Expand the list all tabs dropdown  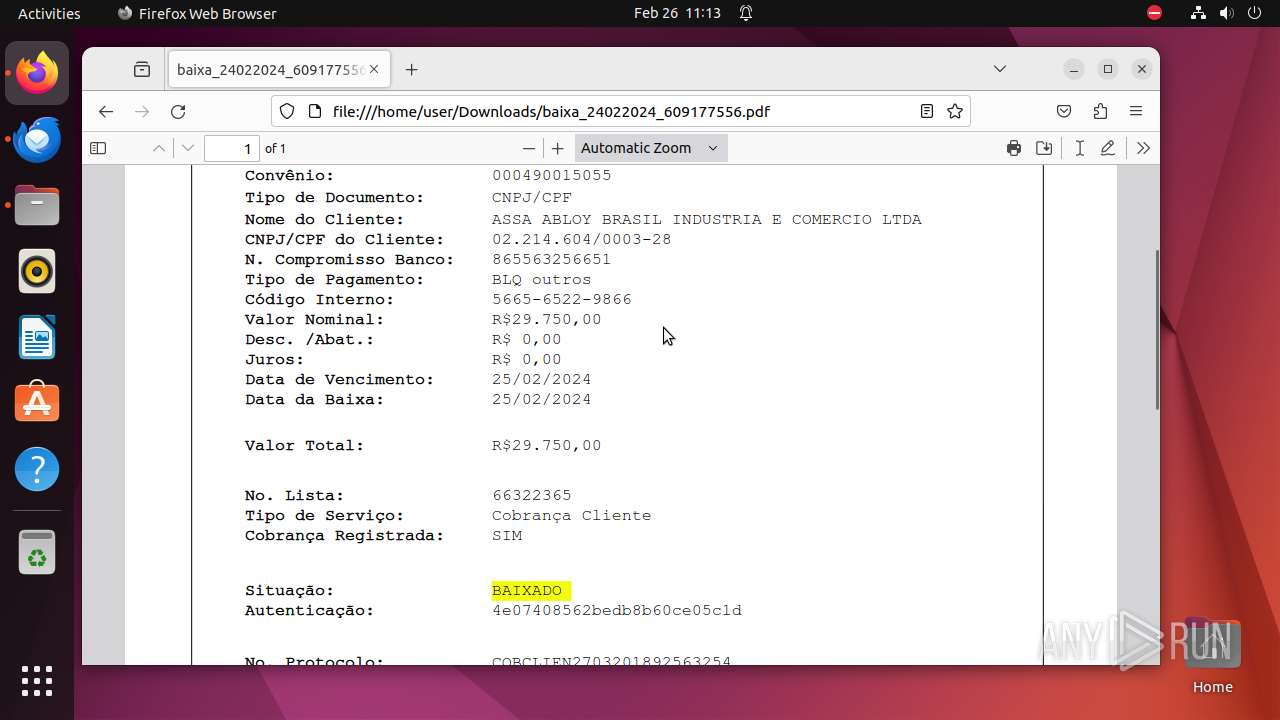click(1000, 69)
